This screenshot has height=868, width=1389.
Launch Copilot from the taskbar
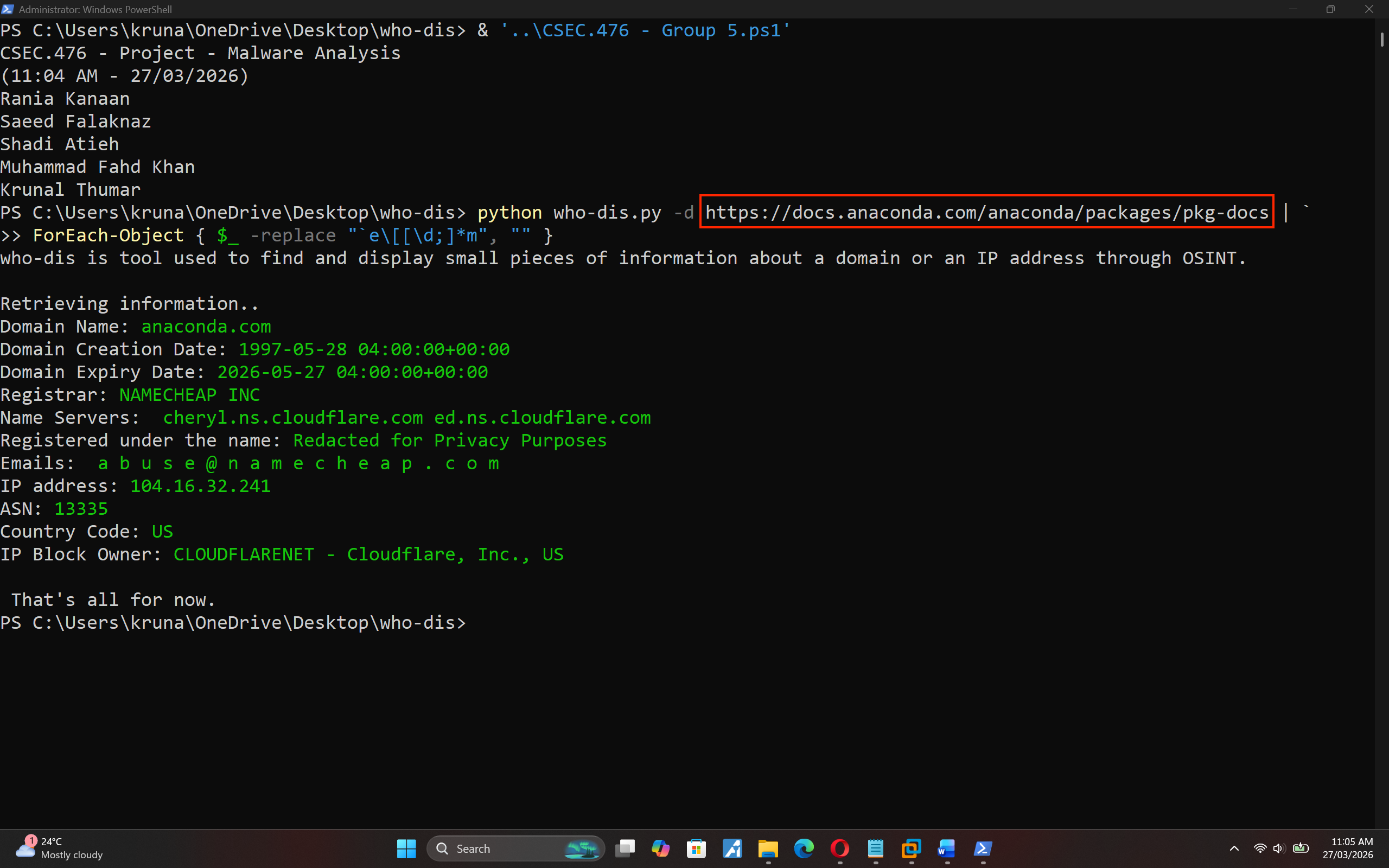661,848
